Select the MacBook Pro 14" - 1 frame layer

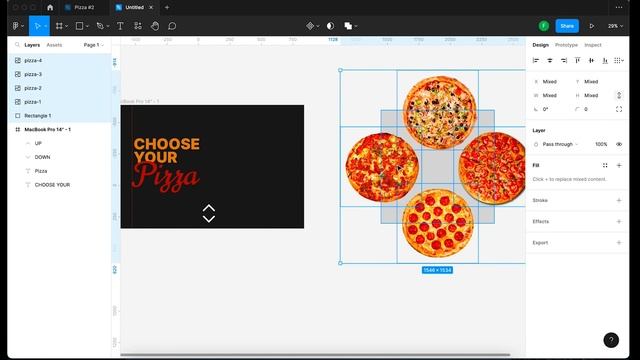[x=60, y=129]
